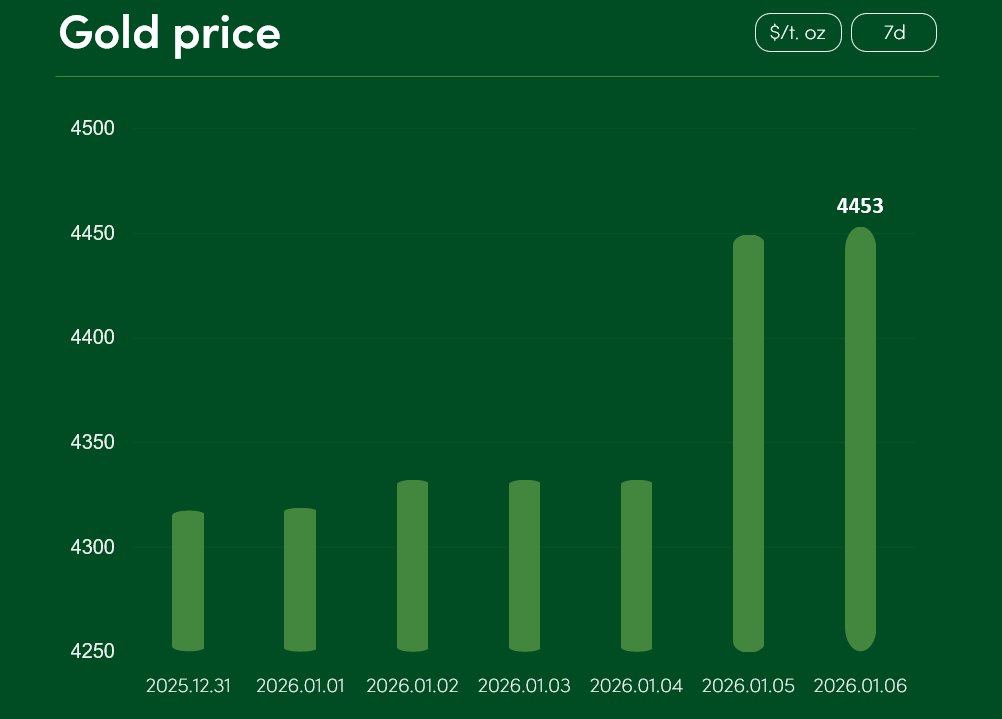Select the 2026.01.02 price bar
The width and height of the screenshot is (1002, 719).
pyautogui.click(x=412, y=566)
